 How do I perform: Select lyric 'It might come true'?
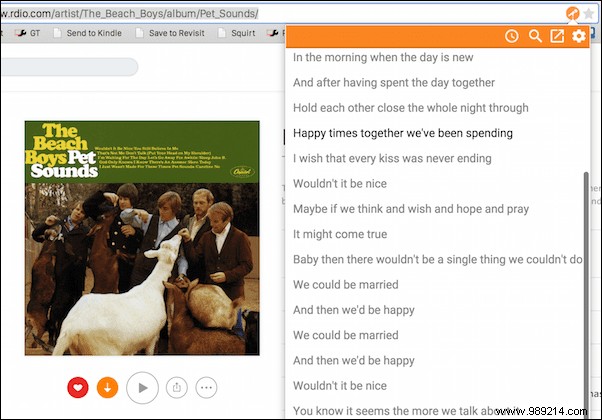[x=340, y=234]
